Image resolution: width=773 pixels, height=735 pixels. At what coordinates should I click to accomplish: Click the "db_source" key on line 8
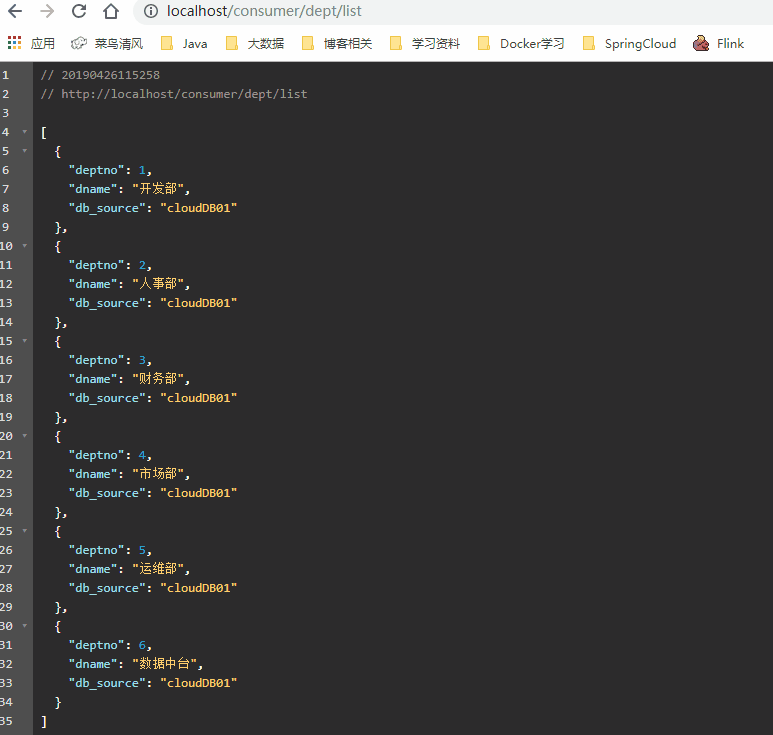107,208
